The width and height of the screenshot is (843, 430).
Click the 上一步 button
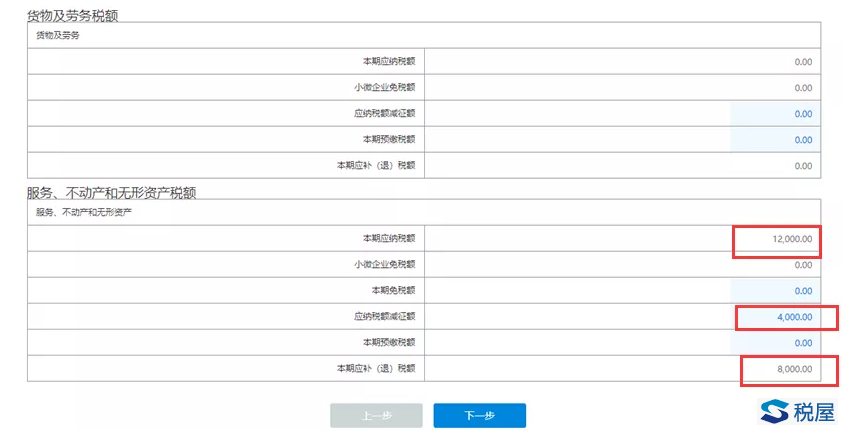(x=376, y=415)
